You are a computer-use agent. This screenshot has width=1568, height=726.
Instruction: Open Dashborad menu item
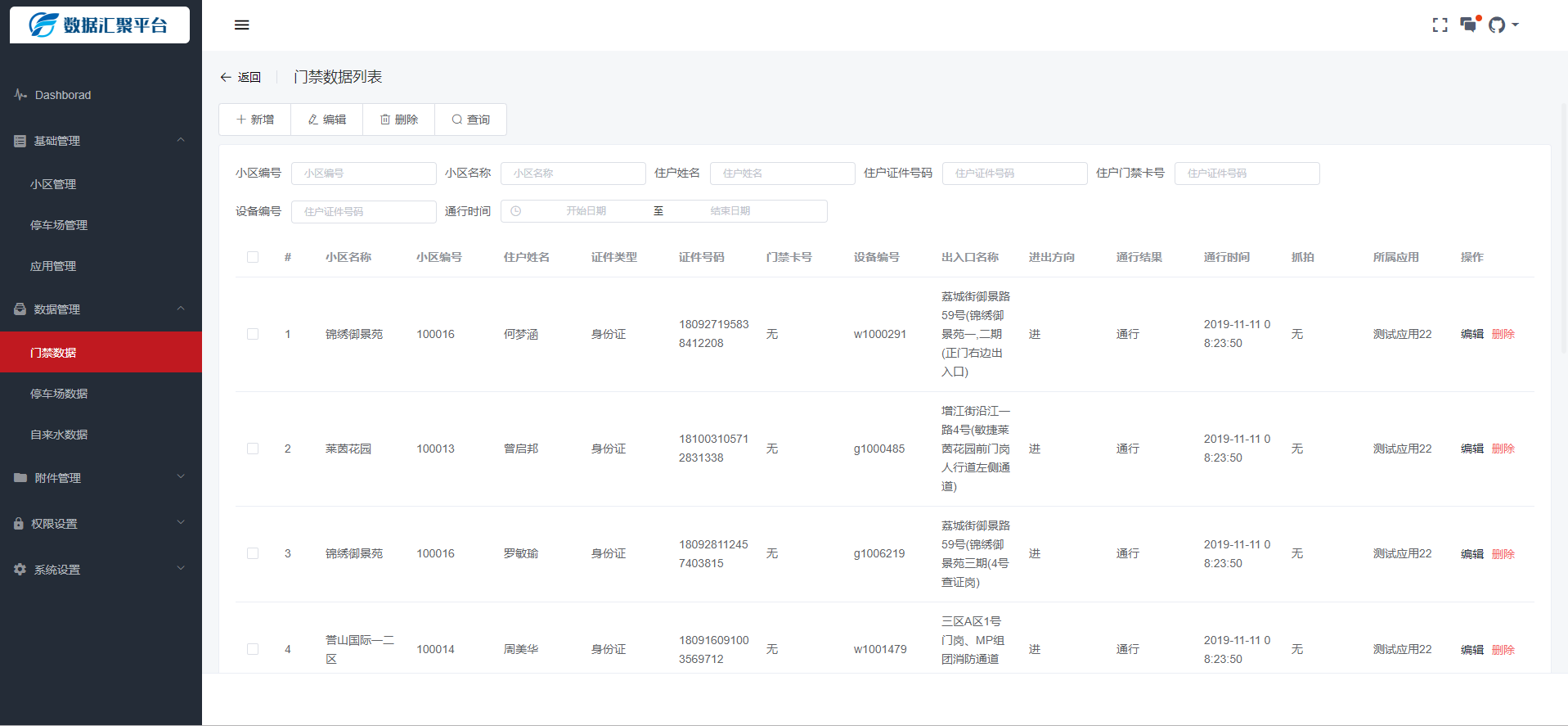[101, 95]
